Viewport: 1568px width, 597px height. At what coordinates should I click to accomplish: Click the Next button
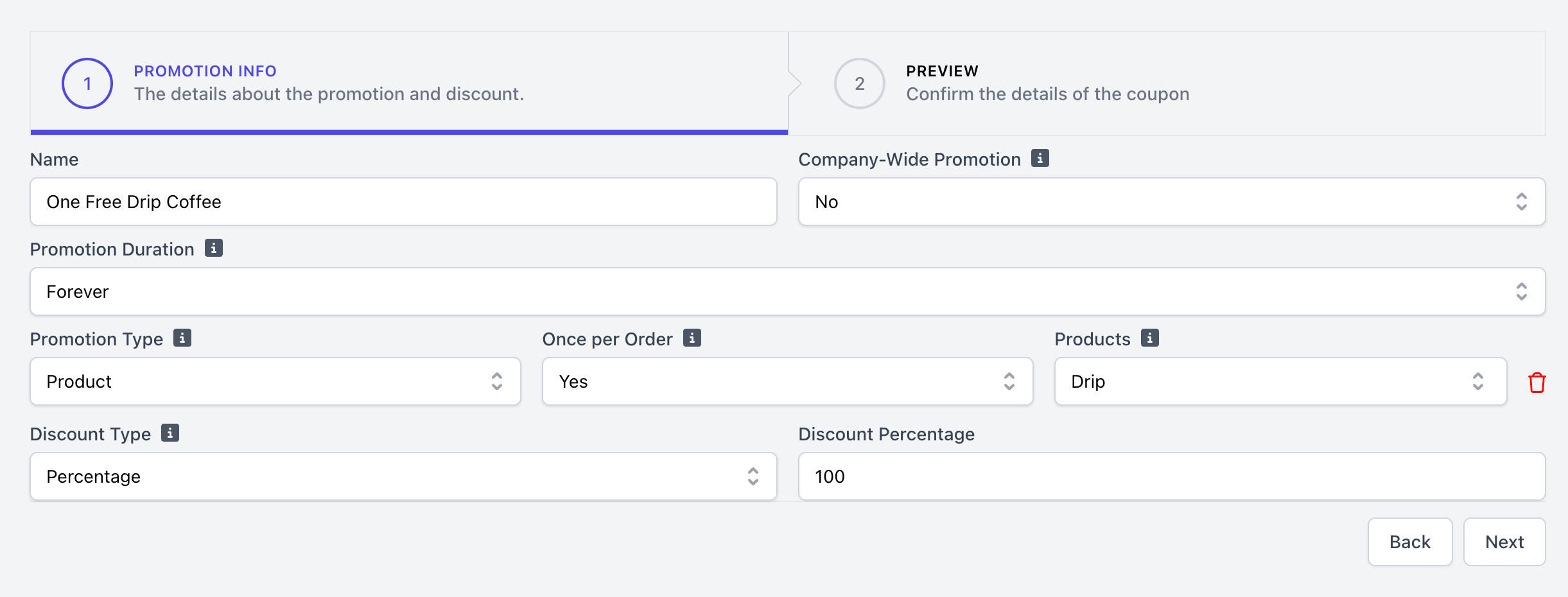1504,542
